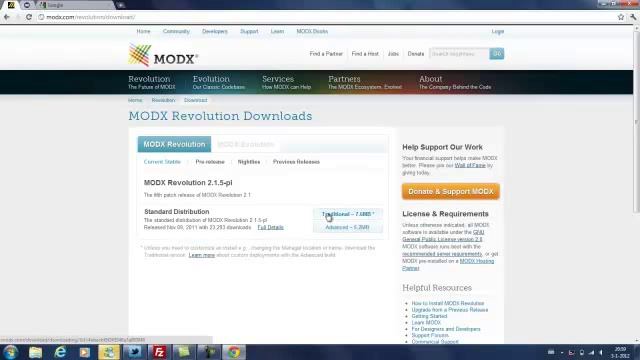Reload the page with the refresh icon
The height and width of the screenshot is (360, 640).
tap(29, 17)
